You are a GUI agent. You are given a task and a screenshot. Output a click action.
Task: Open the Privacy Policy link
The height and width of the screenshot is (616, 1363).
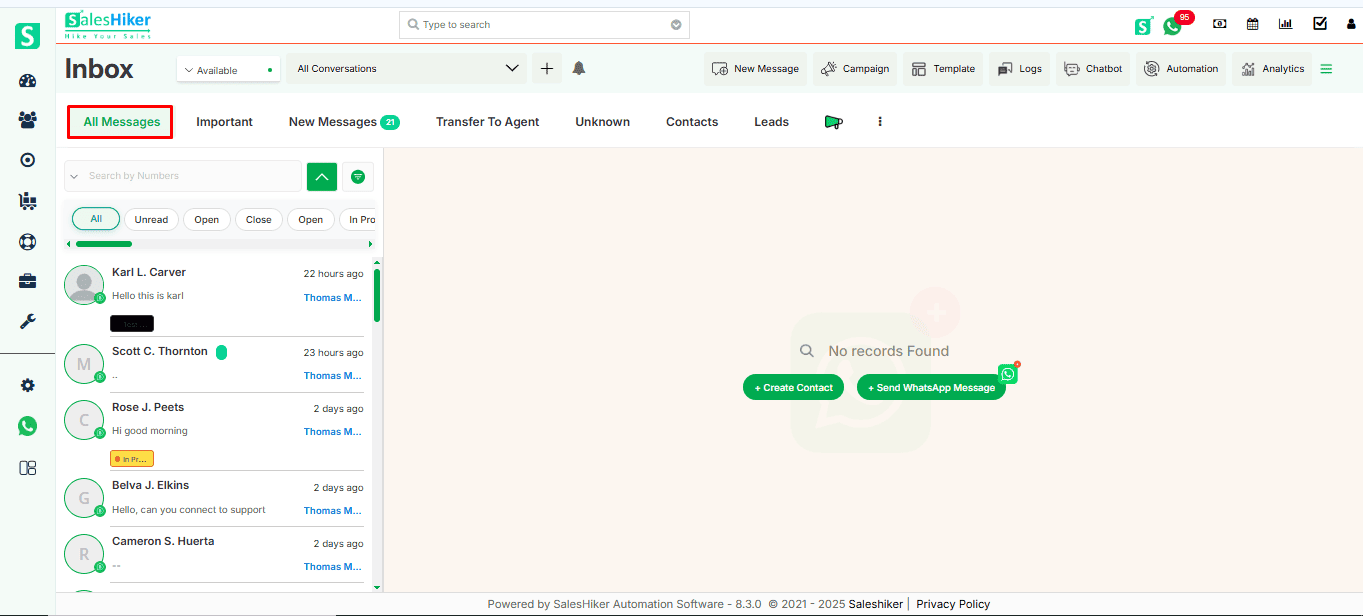[x=952, y=604]
